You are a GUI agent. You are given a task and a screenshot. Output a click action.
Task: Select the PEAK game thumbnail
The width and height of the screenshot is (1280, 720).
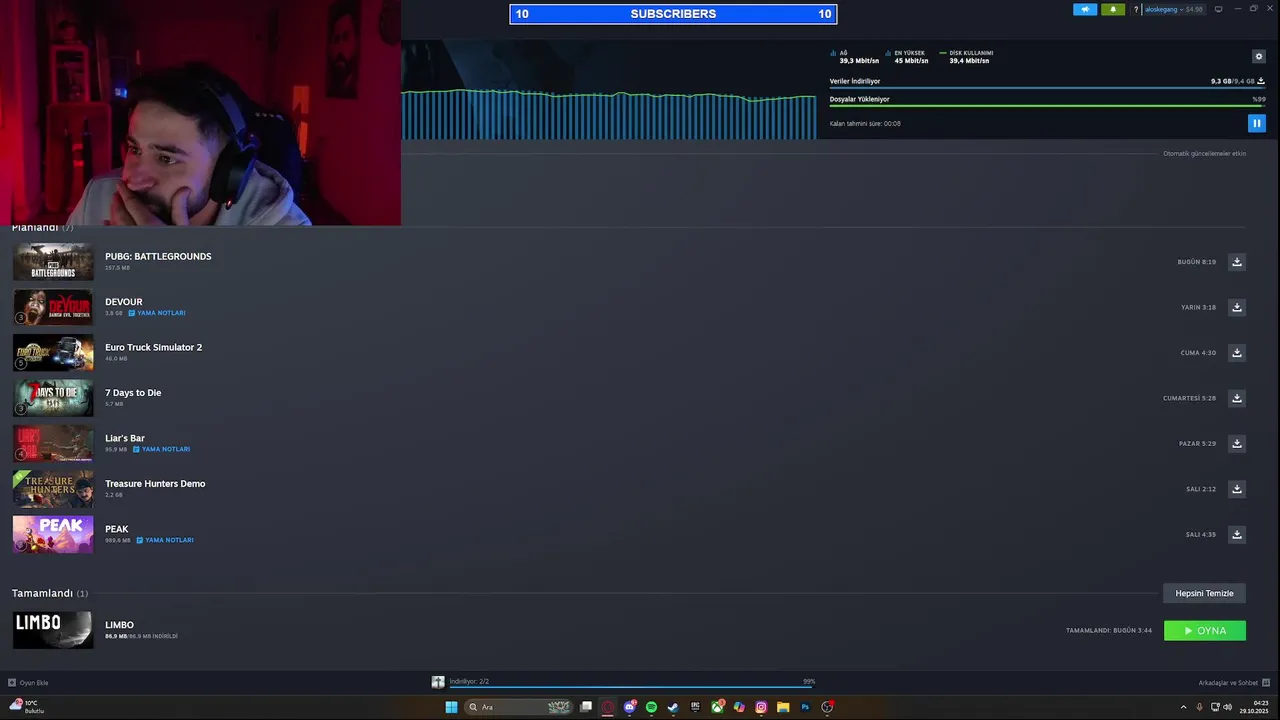[x=53, y=535]
